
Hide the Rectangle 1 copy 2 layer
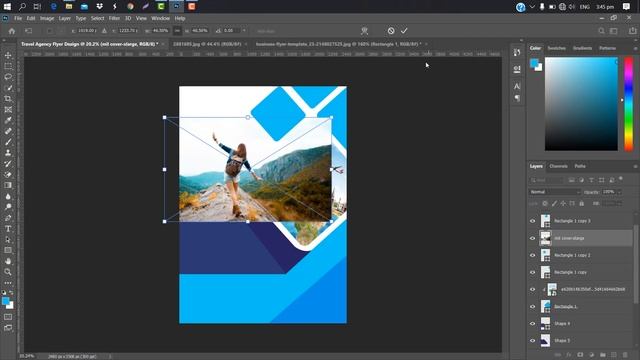[533, 255]
